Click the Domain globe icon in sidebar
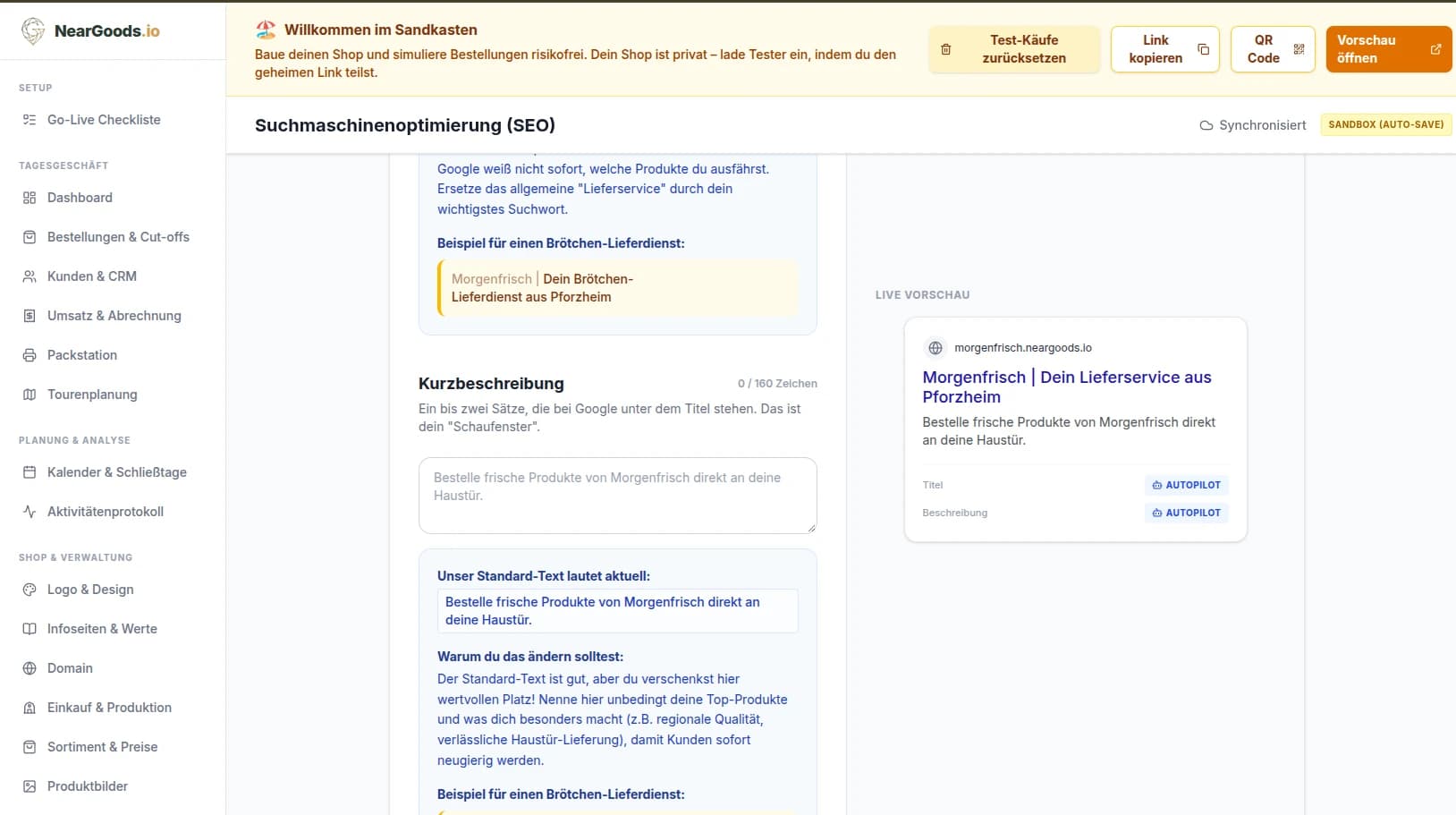The image size is (1456, 815). point(30,668)
